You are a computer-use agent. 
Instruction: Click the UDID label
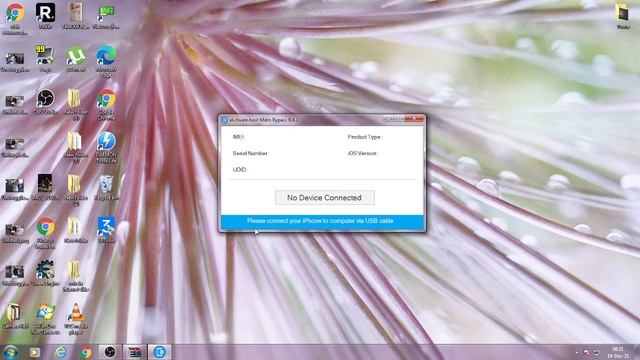[240, 169]
